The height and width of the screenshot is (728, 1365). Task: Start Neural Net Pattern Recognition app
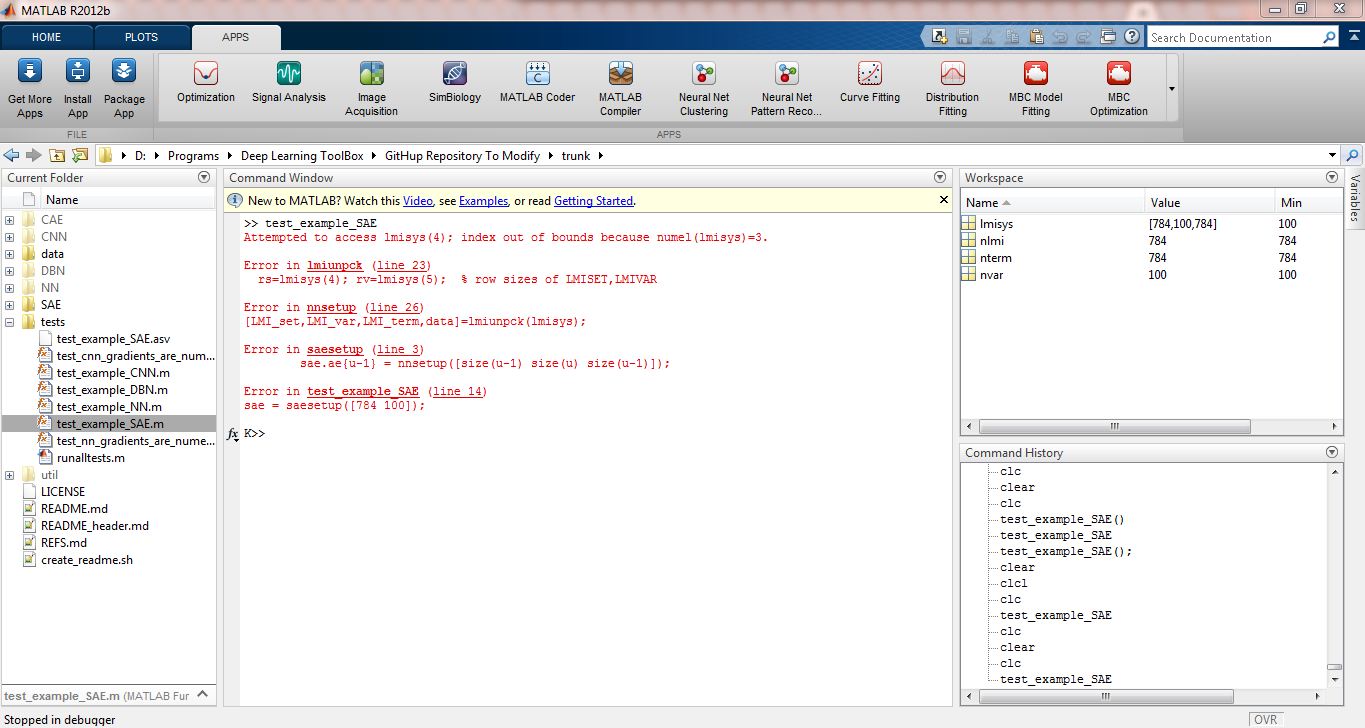pos(787,88)
